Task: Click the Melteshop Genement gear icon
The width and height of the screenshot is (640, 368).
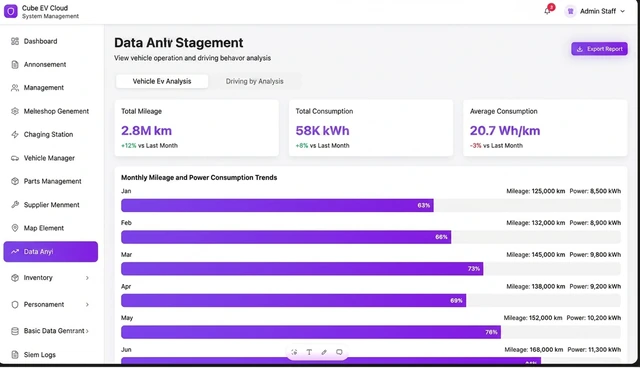Action: pos(15,111)
